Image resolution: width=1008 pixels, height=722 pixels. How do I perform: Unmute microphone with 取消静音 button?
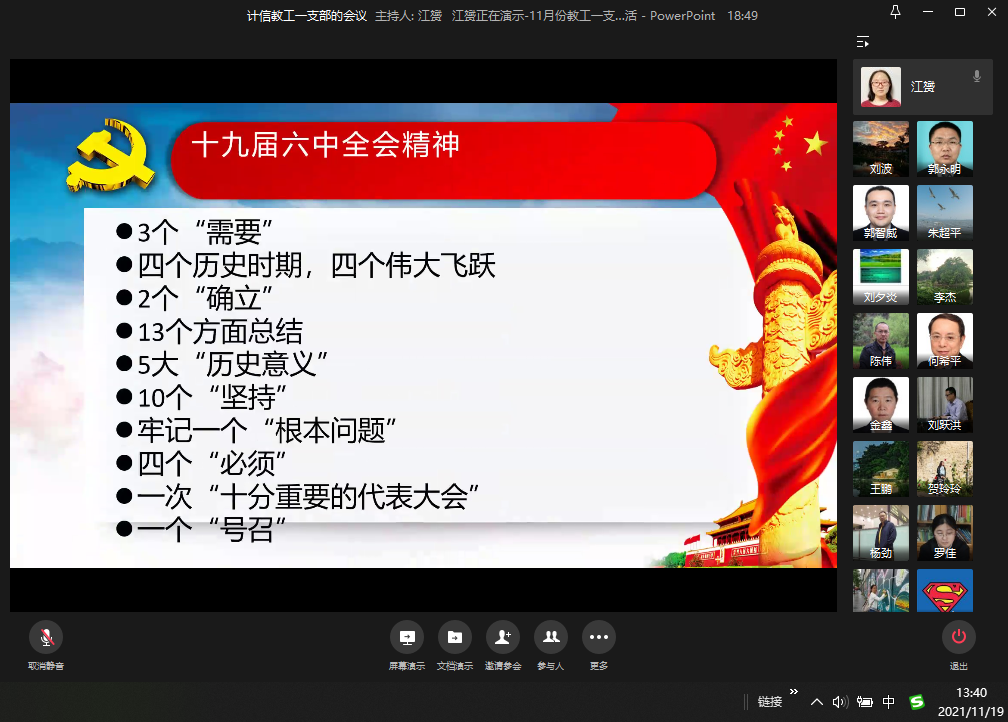coord(46,637)
